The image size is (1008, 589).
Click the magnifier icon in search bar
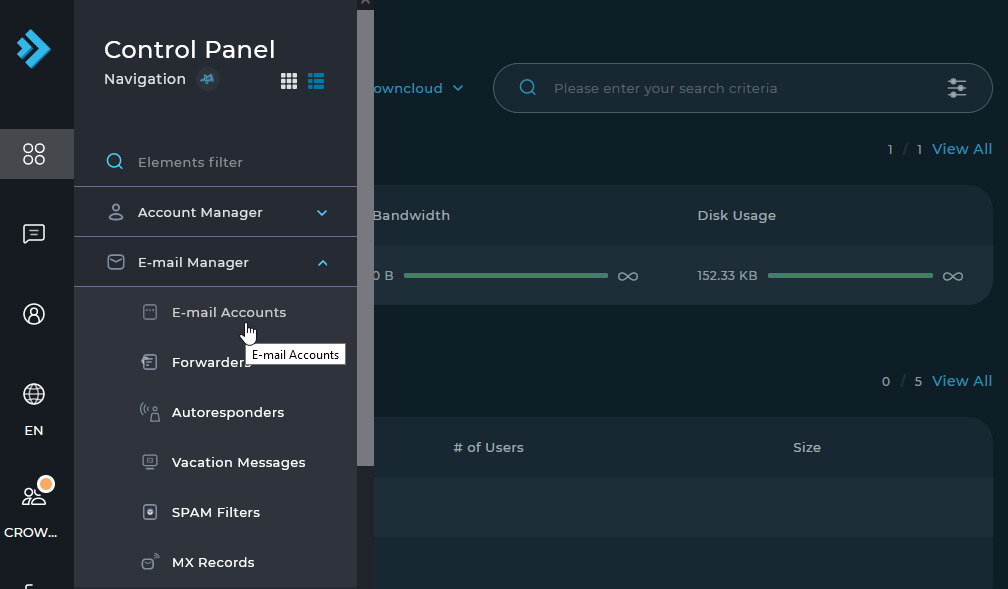[x=528, y=88]
